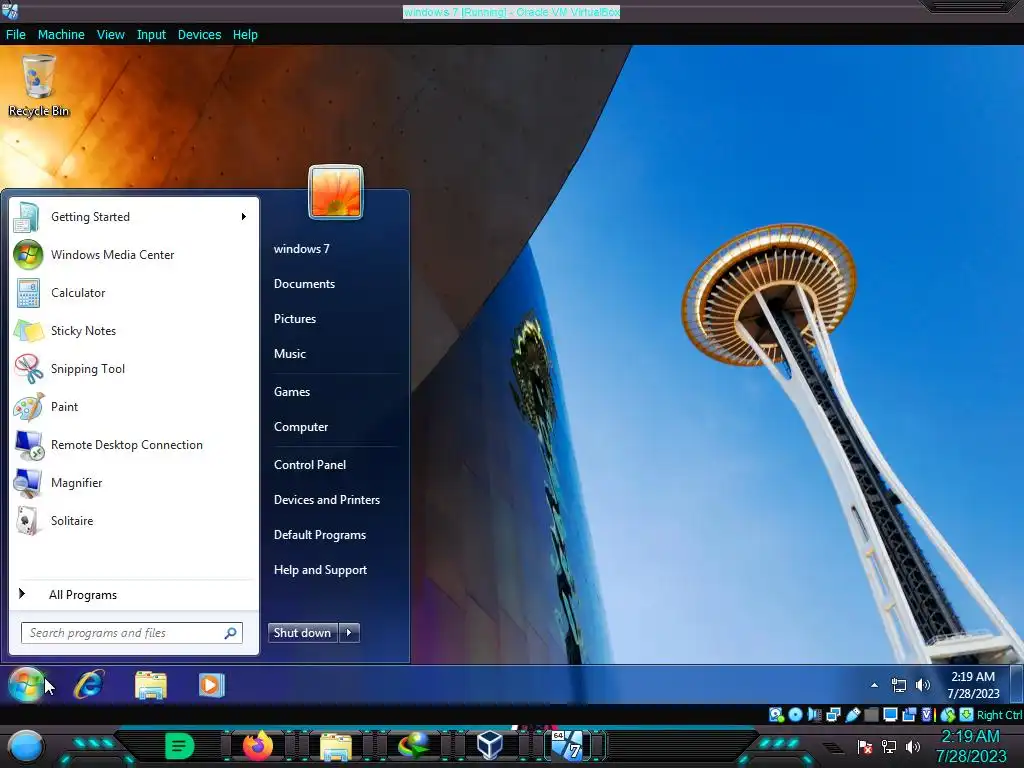This screenshot has width=1024, height=768.
Task: Open Devices and Printers
Action: (x=327, y=500)
